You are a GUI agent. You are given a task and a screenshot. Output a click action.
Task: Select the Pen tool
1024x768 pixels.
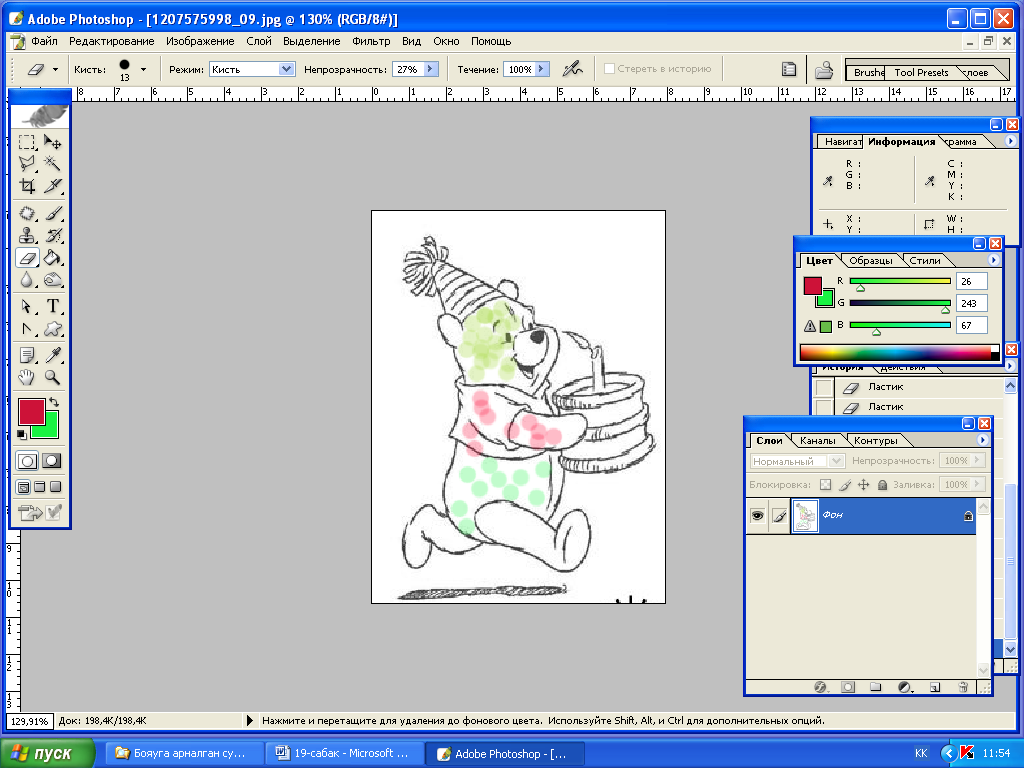tap(27, 328)
